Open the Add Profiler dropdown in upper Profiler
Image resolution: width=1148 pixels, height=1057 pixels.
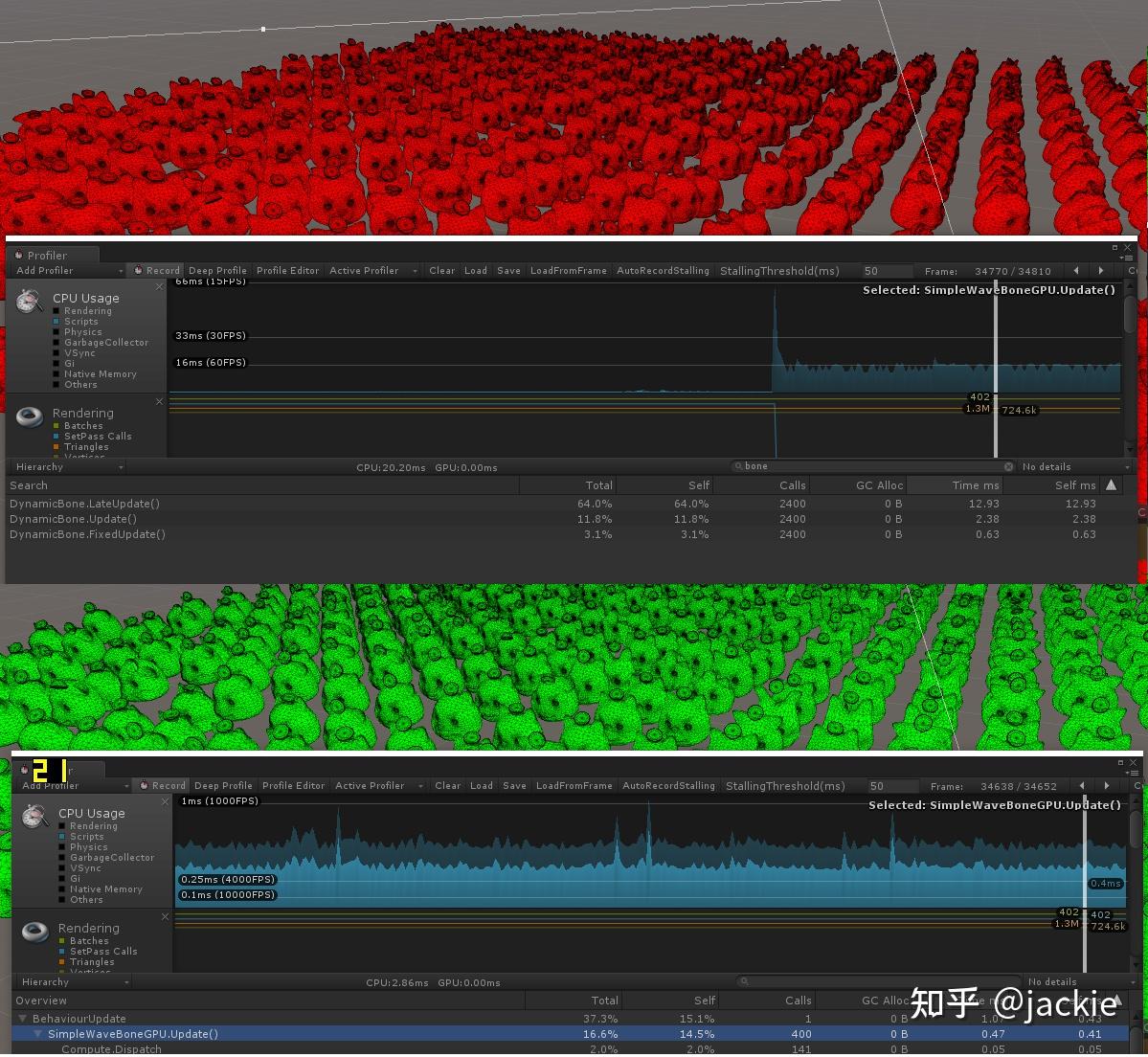pyautogui.click(x=69, y=271)
